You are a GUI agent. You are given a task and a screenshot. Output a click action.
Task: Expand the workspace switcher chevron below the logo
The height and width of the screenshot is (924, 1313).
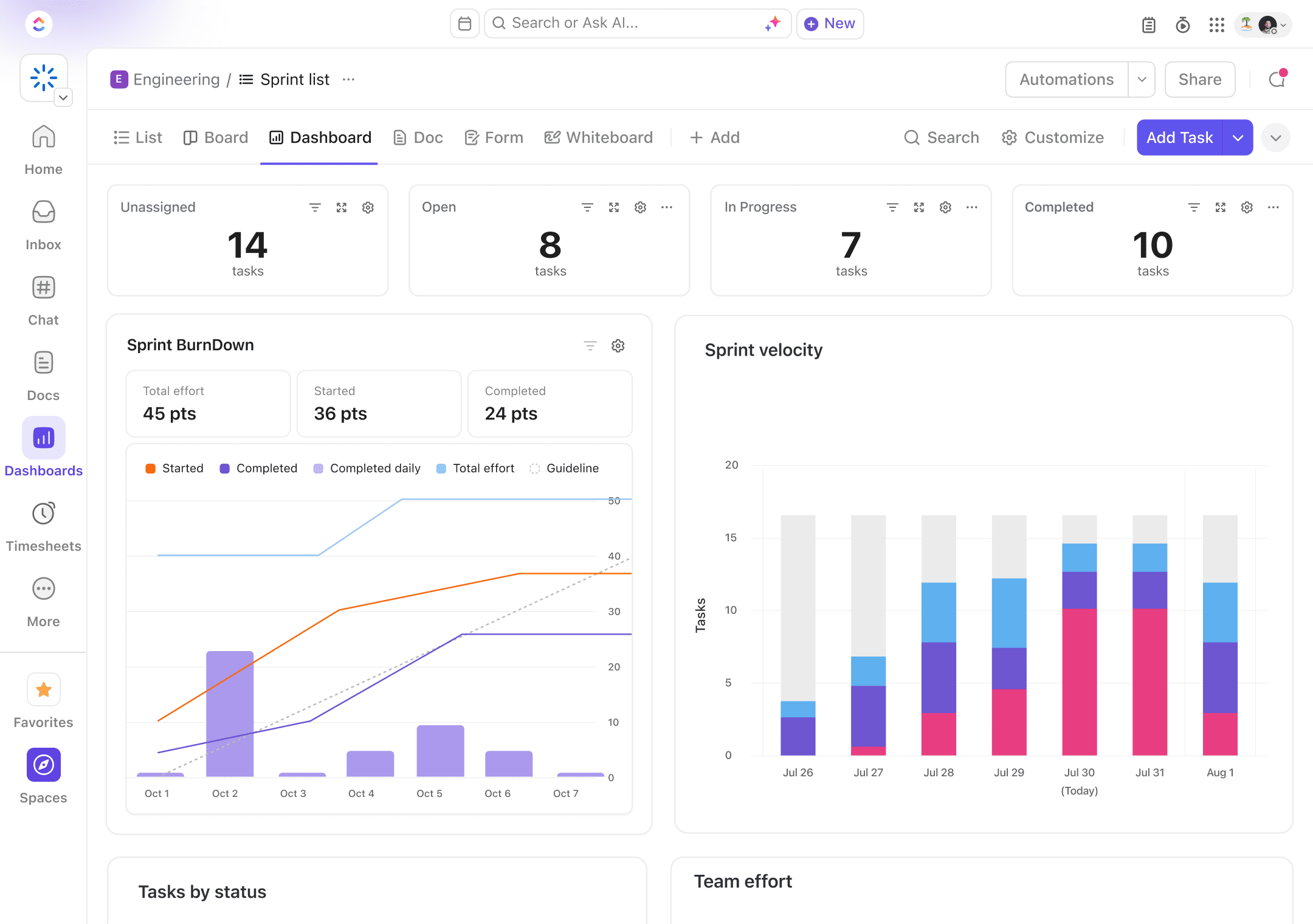click(63, 97)
